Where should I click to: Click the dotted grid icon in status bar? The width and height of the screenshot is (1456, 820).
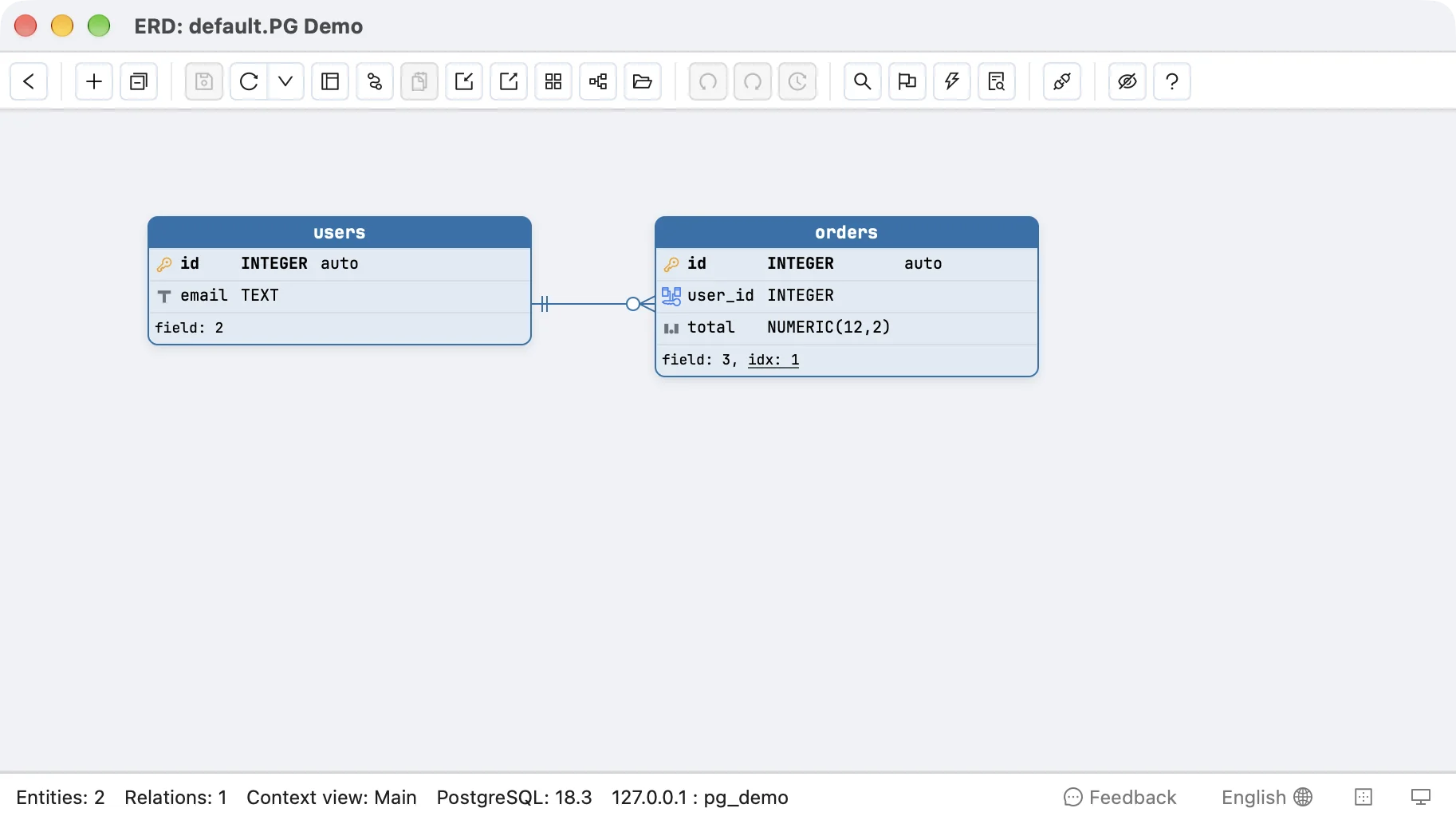(x=1364, y=798)
